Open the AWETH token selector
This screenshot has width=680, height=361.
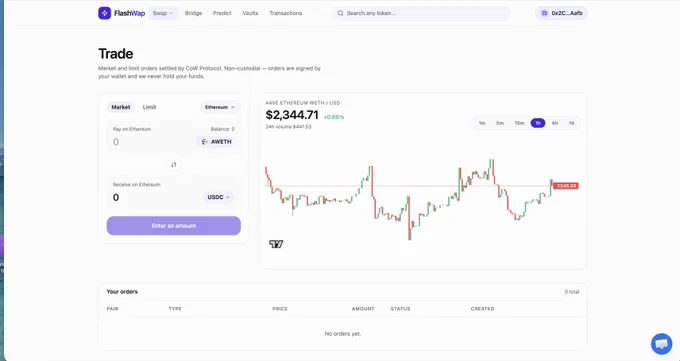point(217,142)
